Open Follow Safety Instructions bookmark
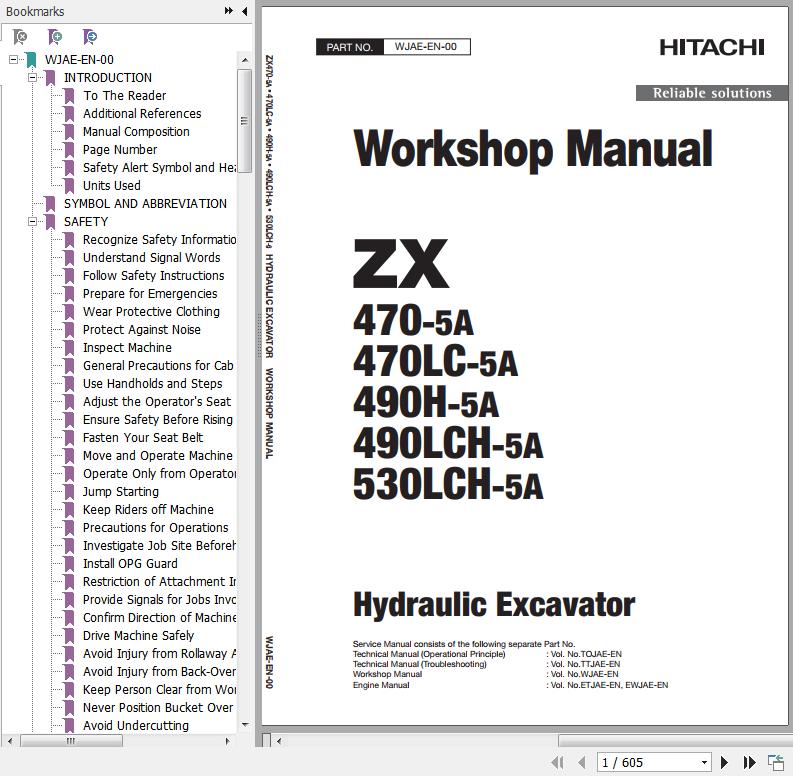The height and width of the screenshot is (776, 793). click(154, 276)
